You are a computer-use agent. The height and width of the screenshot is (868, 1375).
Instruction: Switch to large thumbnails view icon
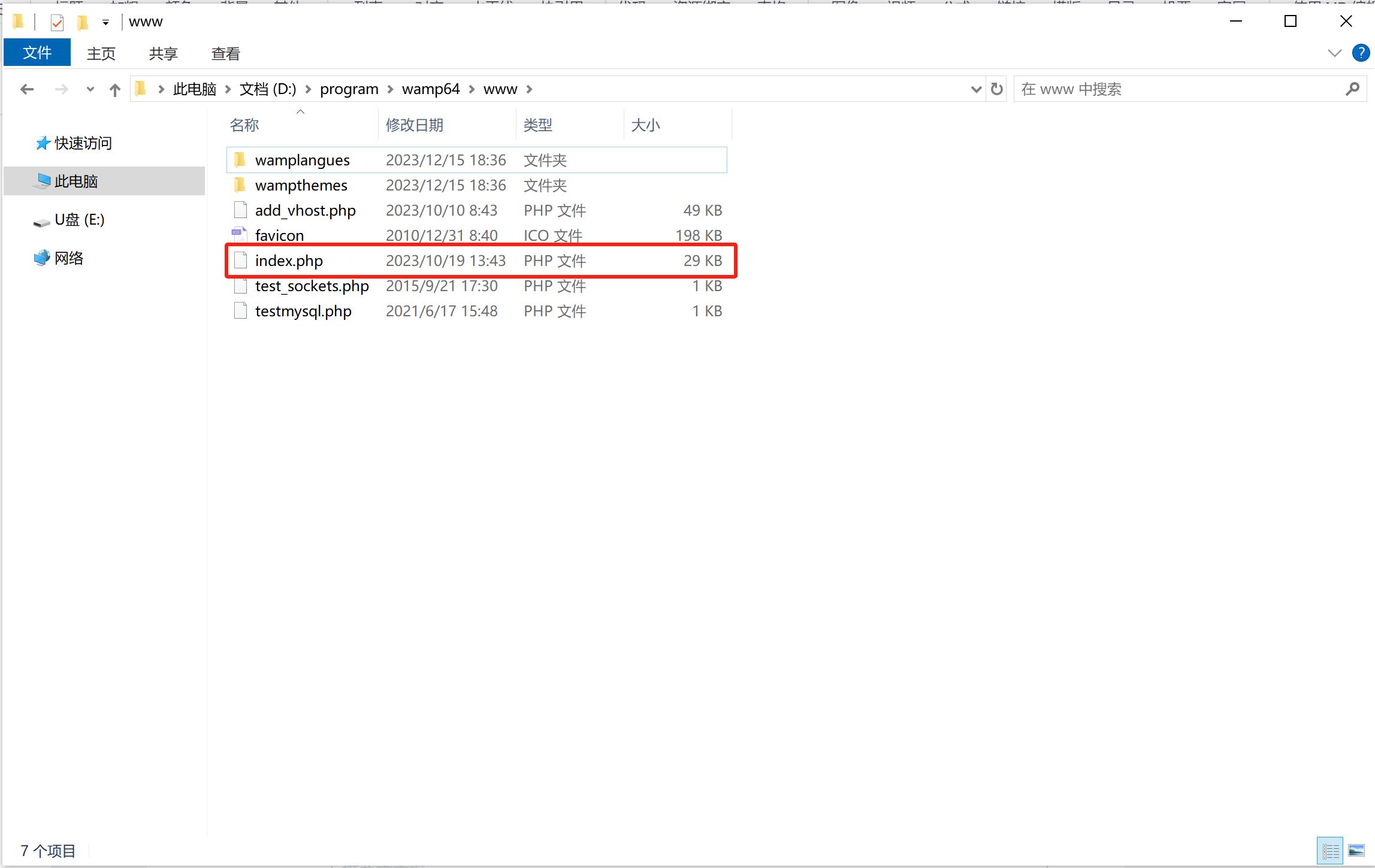pyautogui.click(x=1356, y=851)
